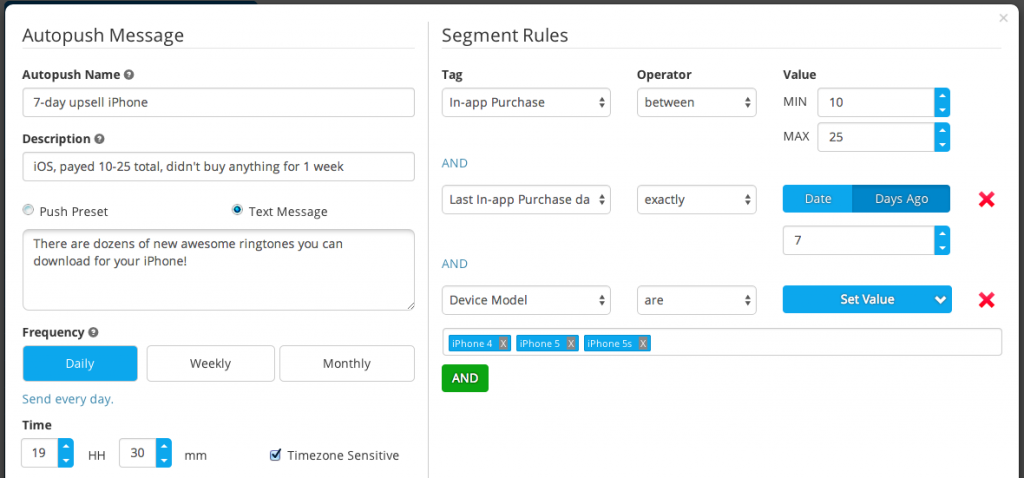The height and width of the screenshot is (478, 1024).
Task: Select the Days Ago tab
Action: (901, 199)
